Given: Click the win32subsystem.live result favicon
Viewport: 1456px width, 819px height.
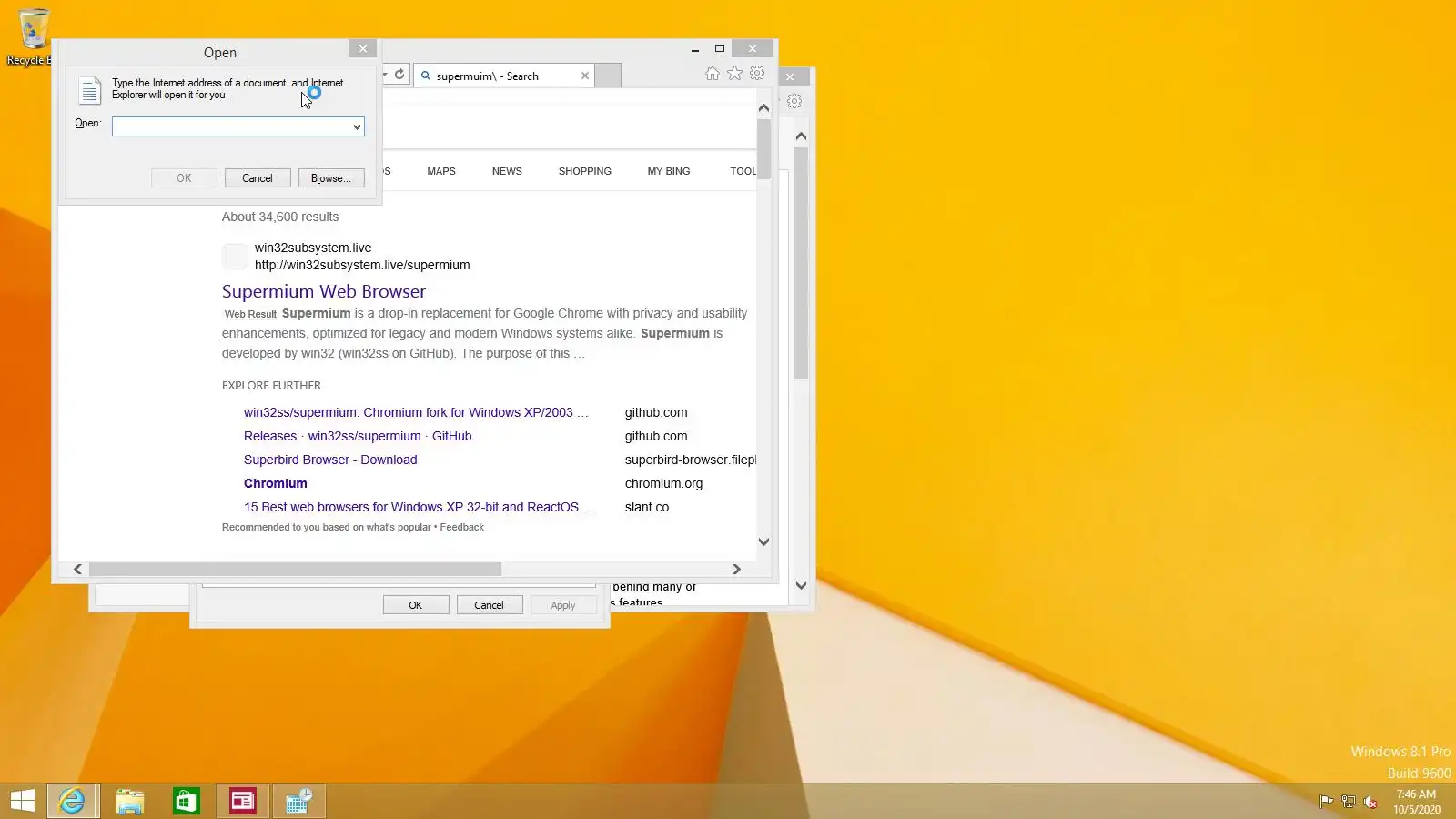Looking at the screenshot, I should pos(235,257).
